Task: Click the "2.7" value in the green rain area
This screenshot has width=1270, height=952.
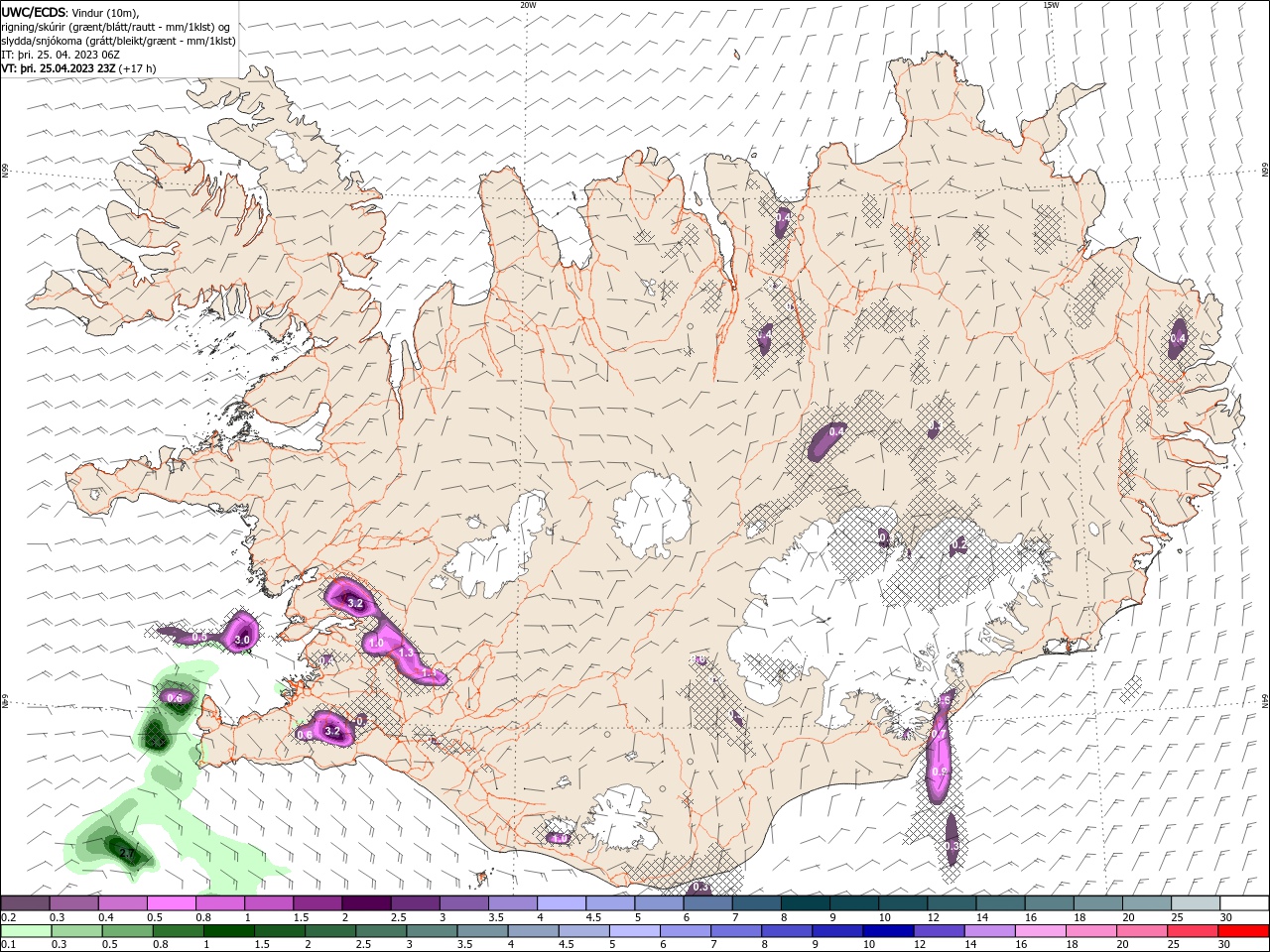Action: [x=126, y=853]
